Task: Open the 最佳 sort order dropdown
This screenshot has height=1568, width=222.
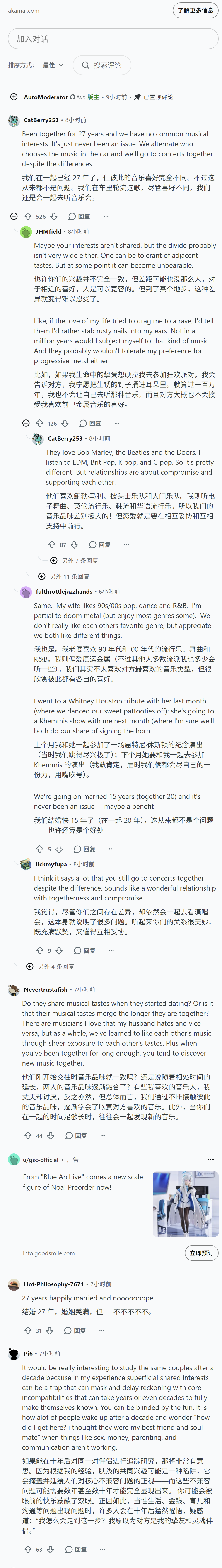Action: [53, 65]
